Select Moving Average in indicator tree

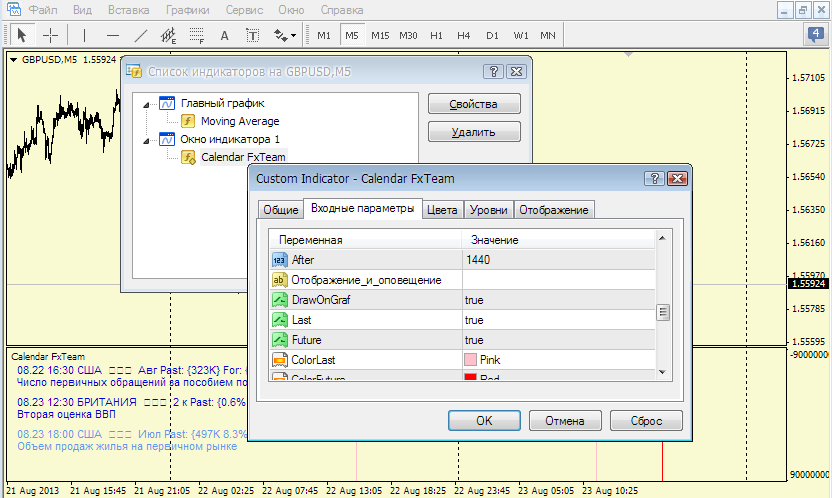coord(240,121)
